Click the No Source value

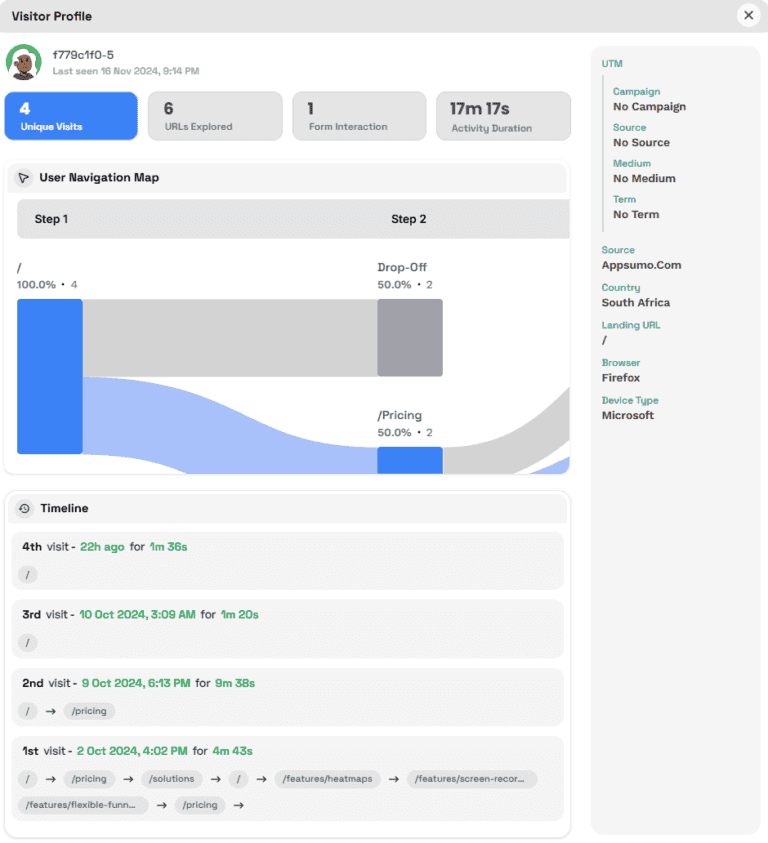point(641,142)
